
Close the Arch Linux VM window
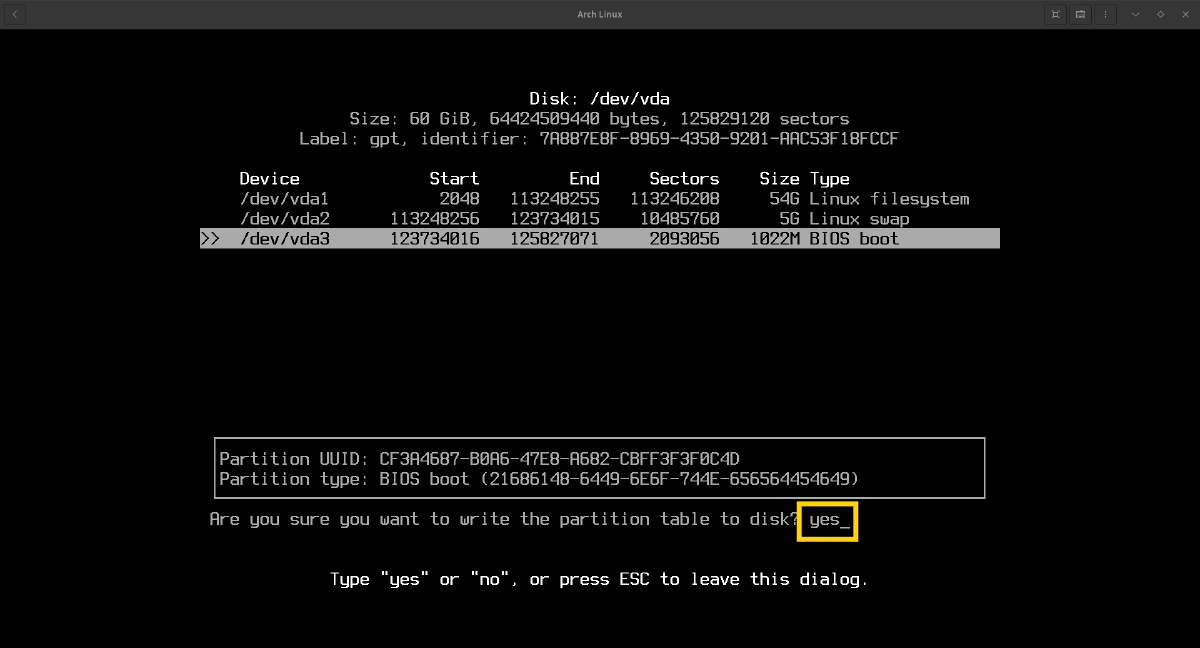pyautogui.click(x=1184, y=14)
